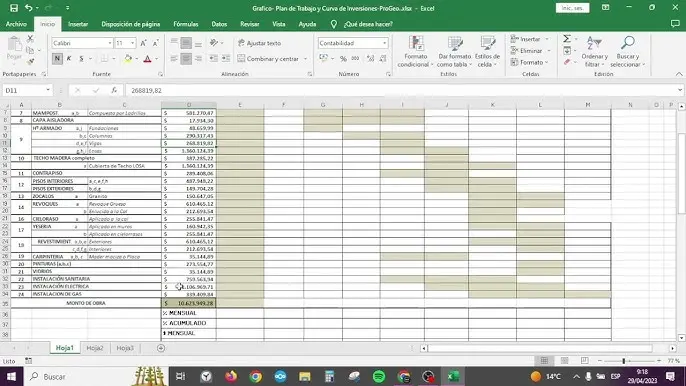
Task: Click the borders icon in Fuente group
Action: [105, 58]
